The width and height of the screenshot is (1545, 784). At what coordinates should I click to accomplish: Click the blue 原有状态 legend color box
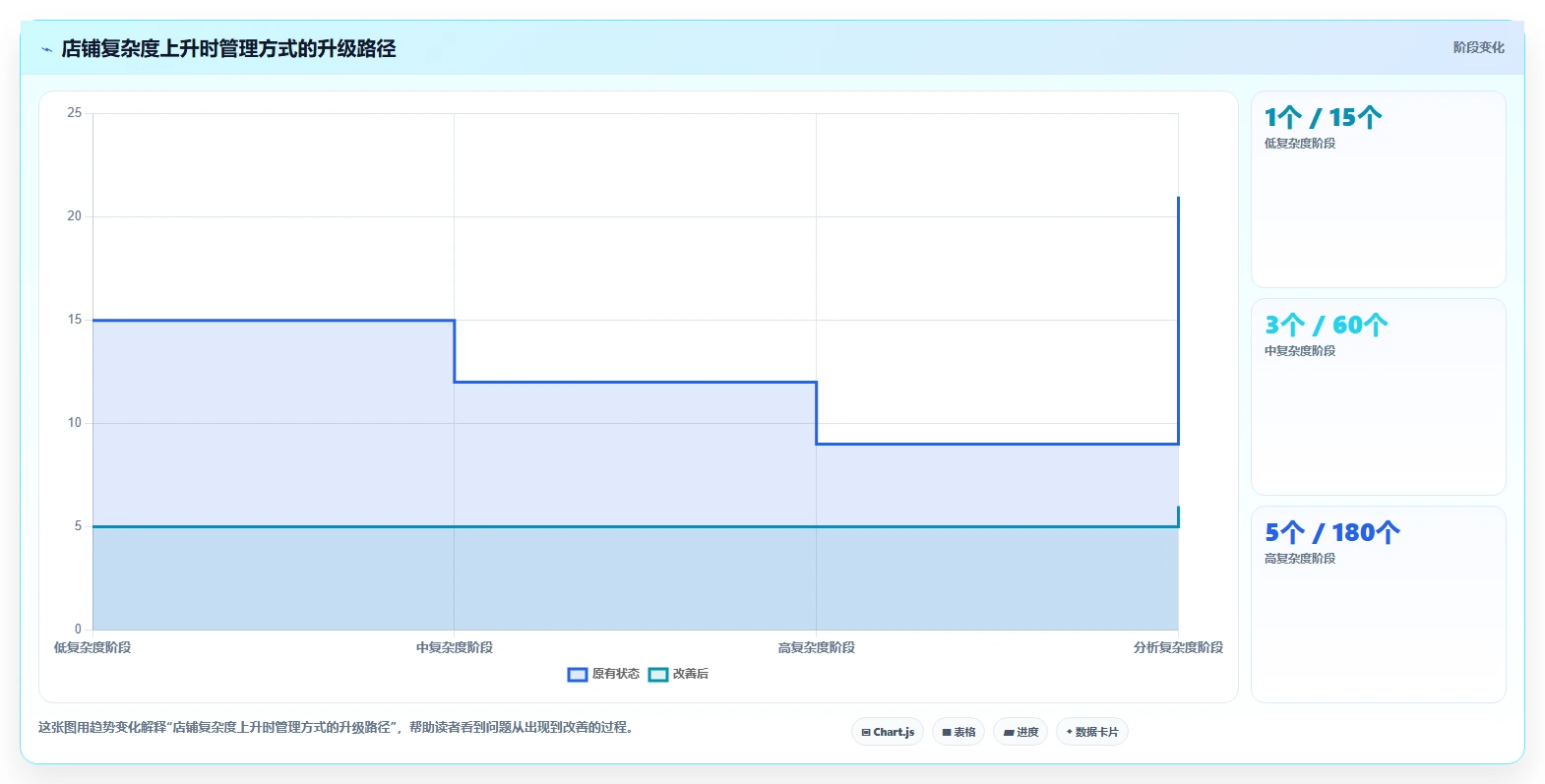[578, 674]
